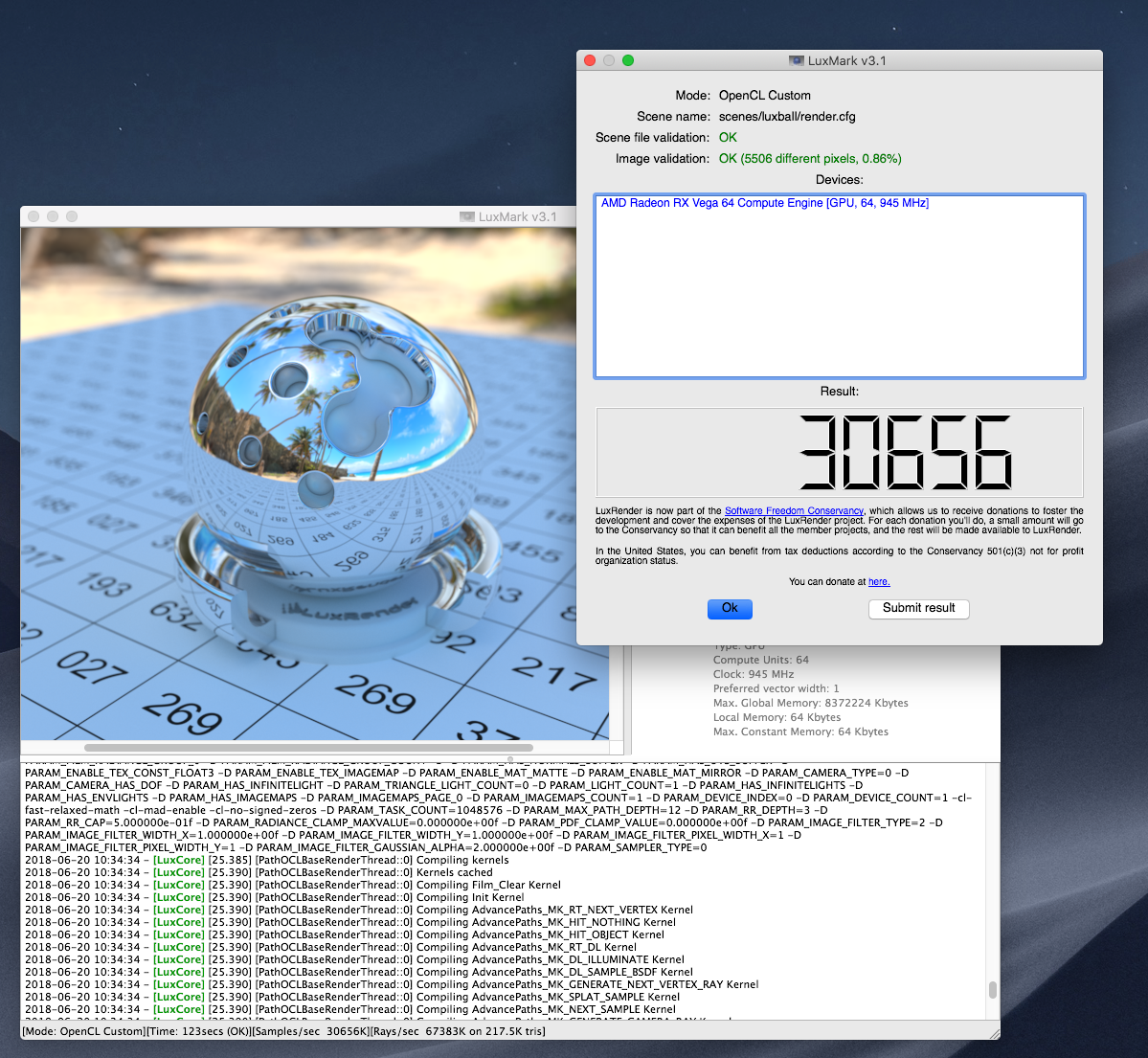
Task: Click 'Local Memory: 64 Kbytes' line
Action: [777, 717]
